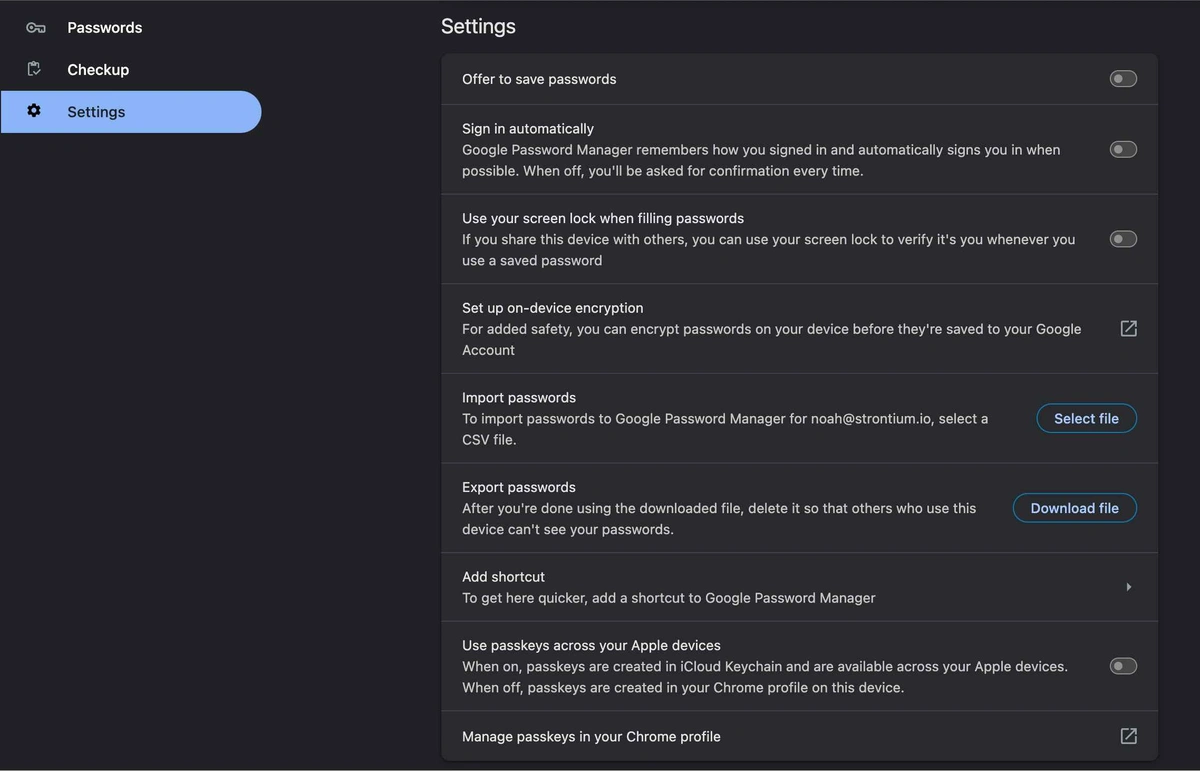
Task: Open the Add shortcut row
Action: [799, 587]
